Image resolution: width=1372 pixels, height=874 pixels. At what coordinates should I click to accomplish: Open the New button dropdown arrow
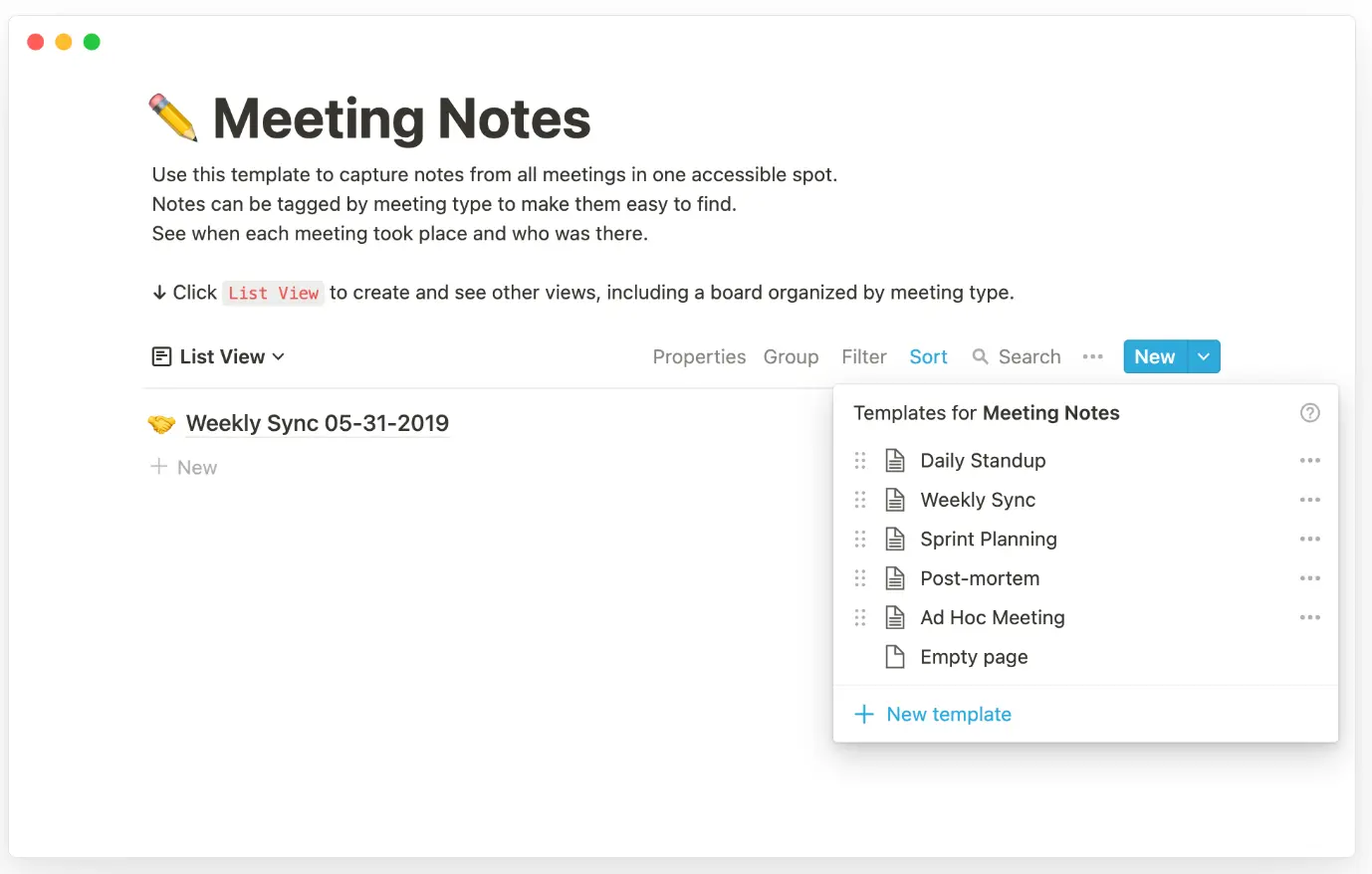tap(1204, 356)
